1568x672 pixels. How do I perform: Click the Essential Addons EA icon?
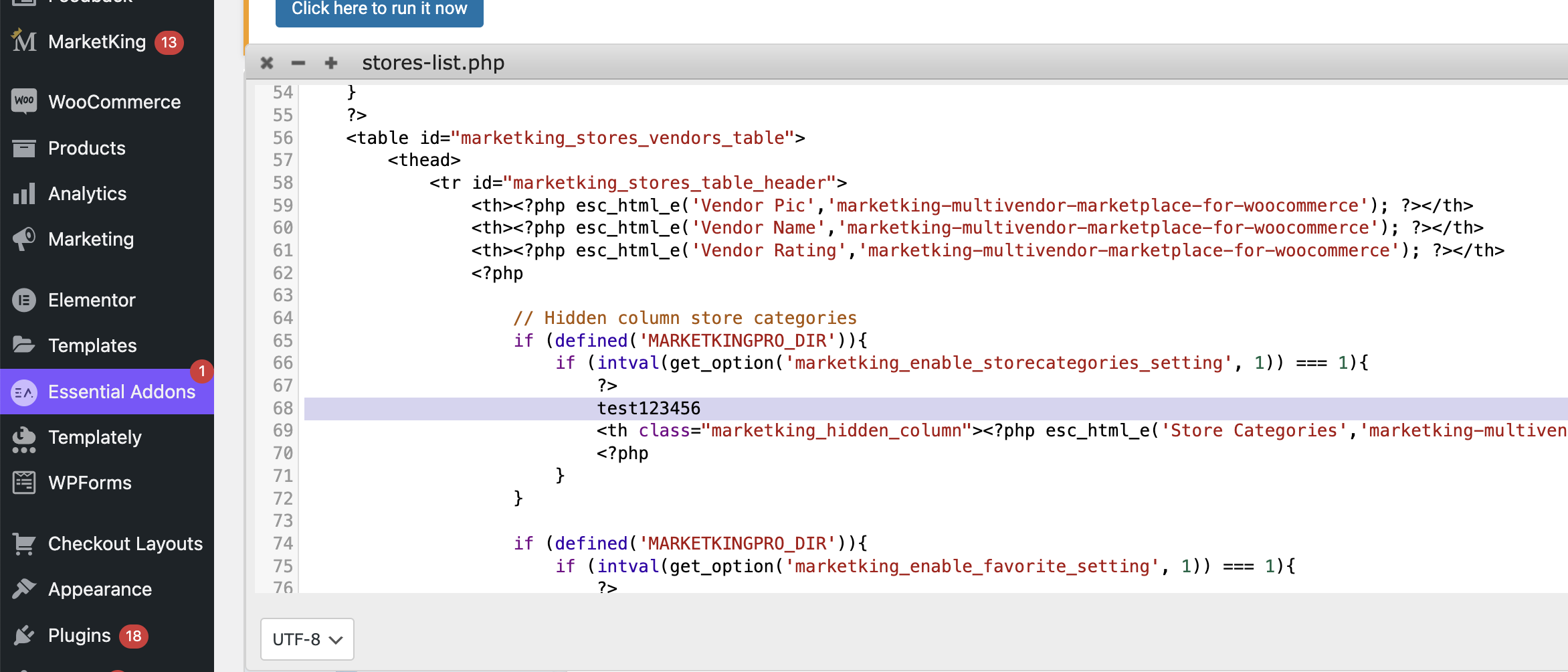tap(24, 392)
